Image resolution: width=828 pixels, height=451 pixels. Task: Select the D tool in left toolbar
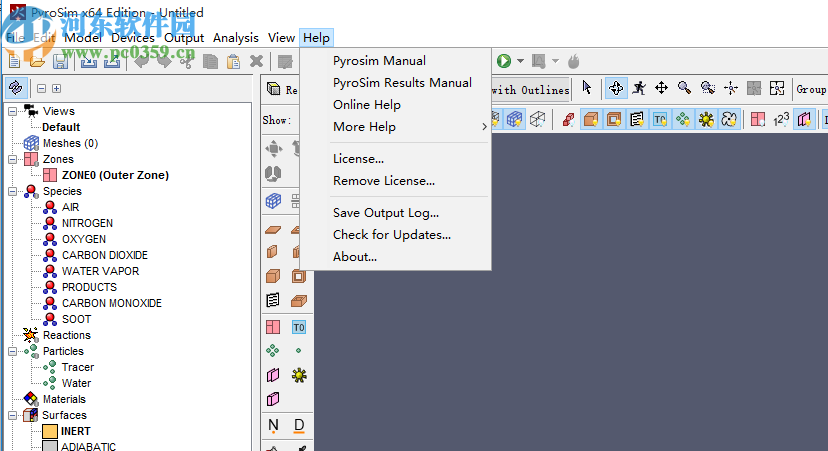pos(299,425)
